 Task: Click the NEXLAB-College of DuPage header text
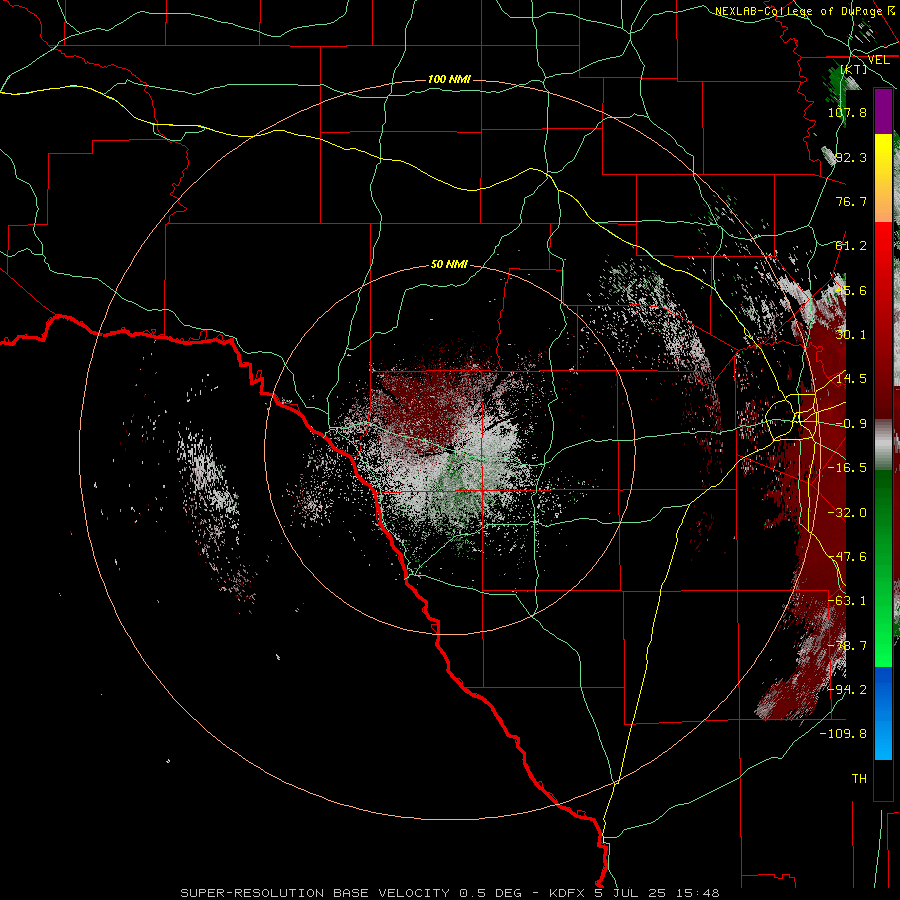tap(798, 11)
